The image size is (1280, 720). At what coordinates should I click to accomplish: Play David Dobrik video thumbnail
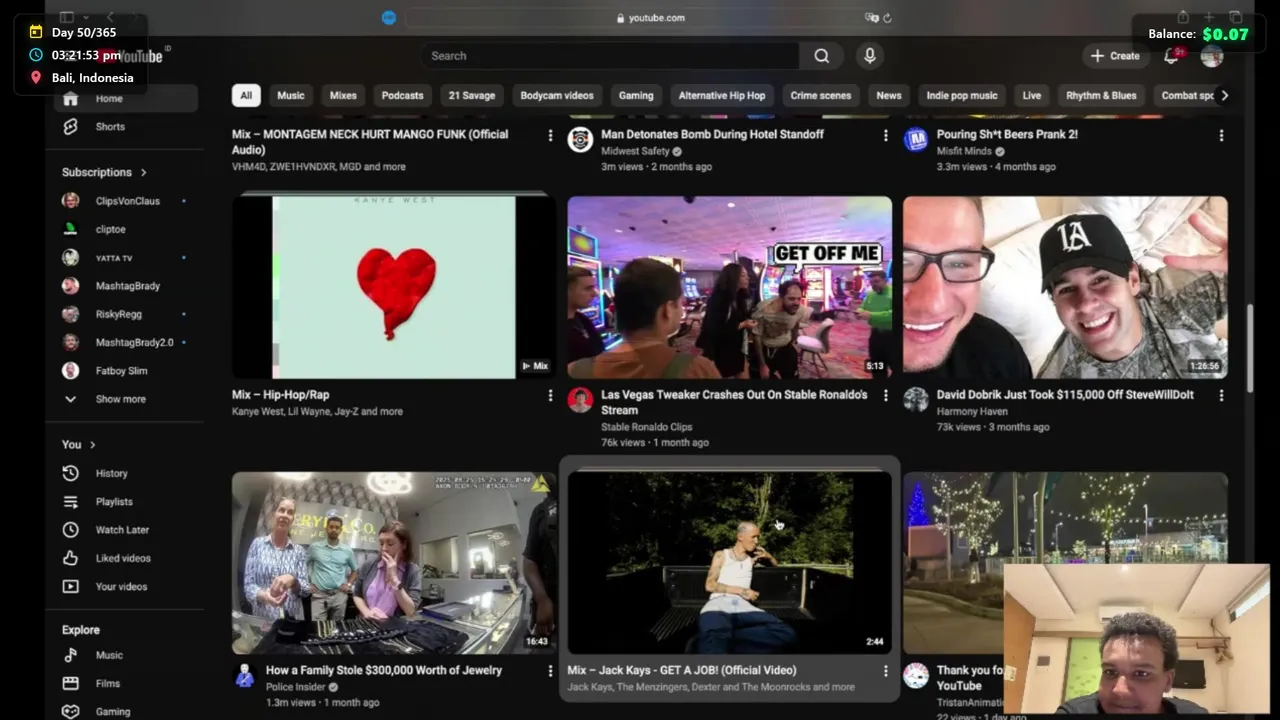(x=1065, y=287)
